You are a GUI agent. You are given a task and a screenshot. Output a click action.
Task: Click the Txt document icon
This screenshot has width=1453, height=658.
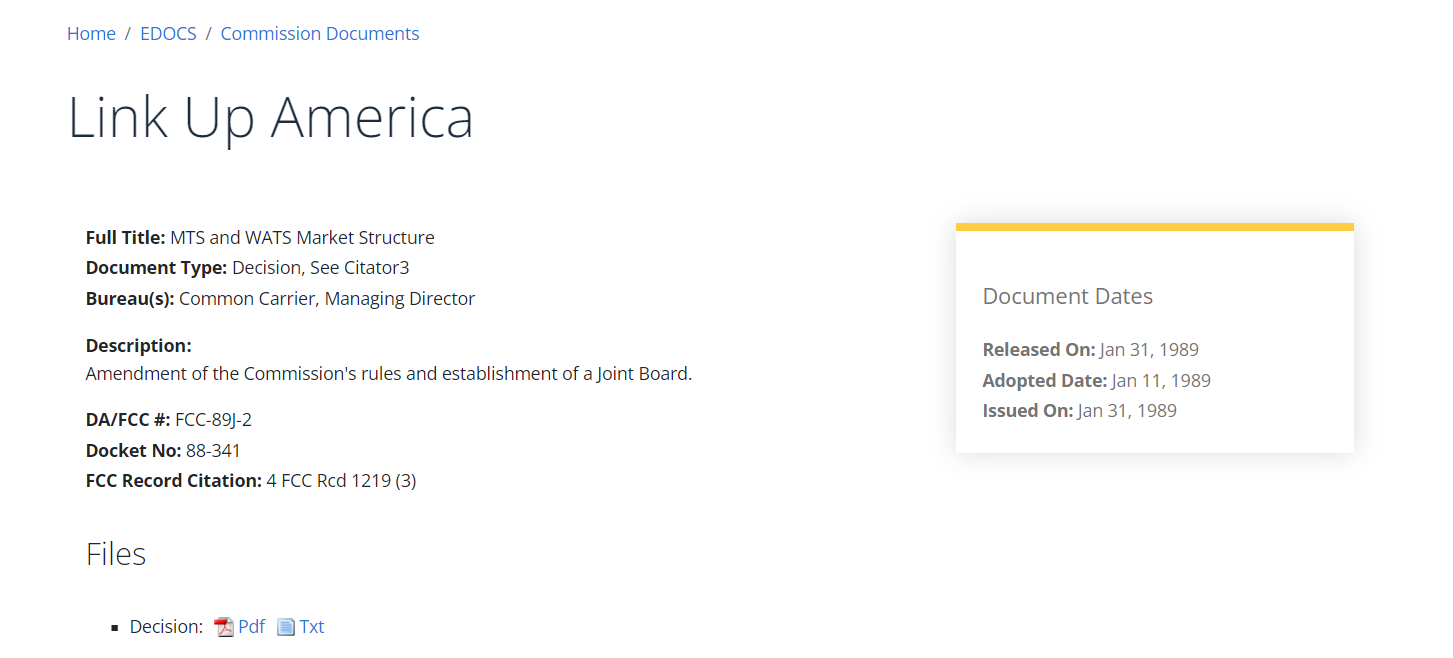[x=286, y=627]
